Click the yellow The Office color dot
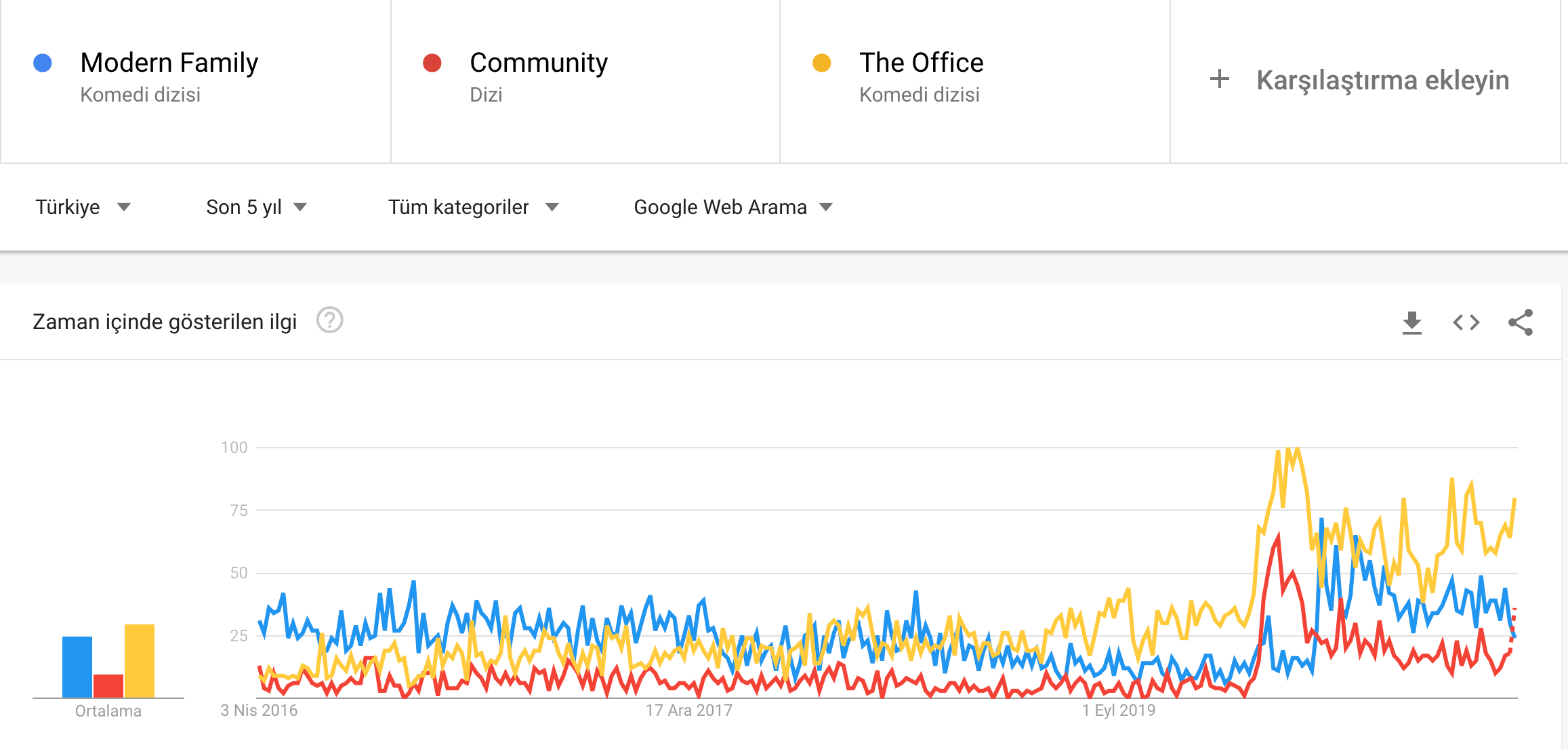1568x749 pixels. coord(822,63)
